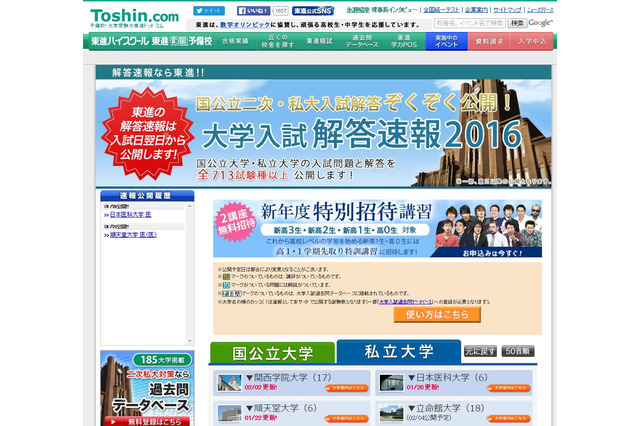Open the 入学申込 menu item
This screenshot has width=640, height=426.
tap(532, 41)
